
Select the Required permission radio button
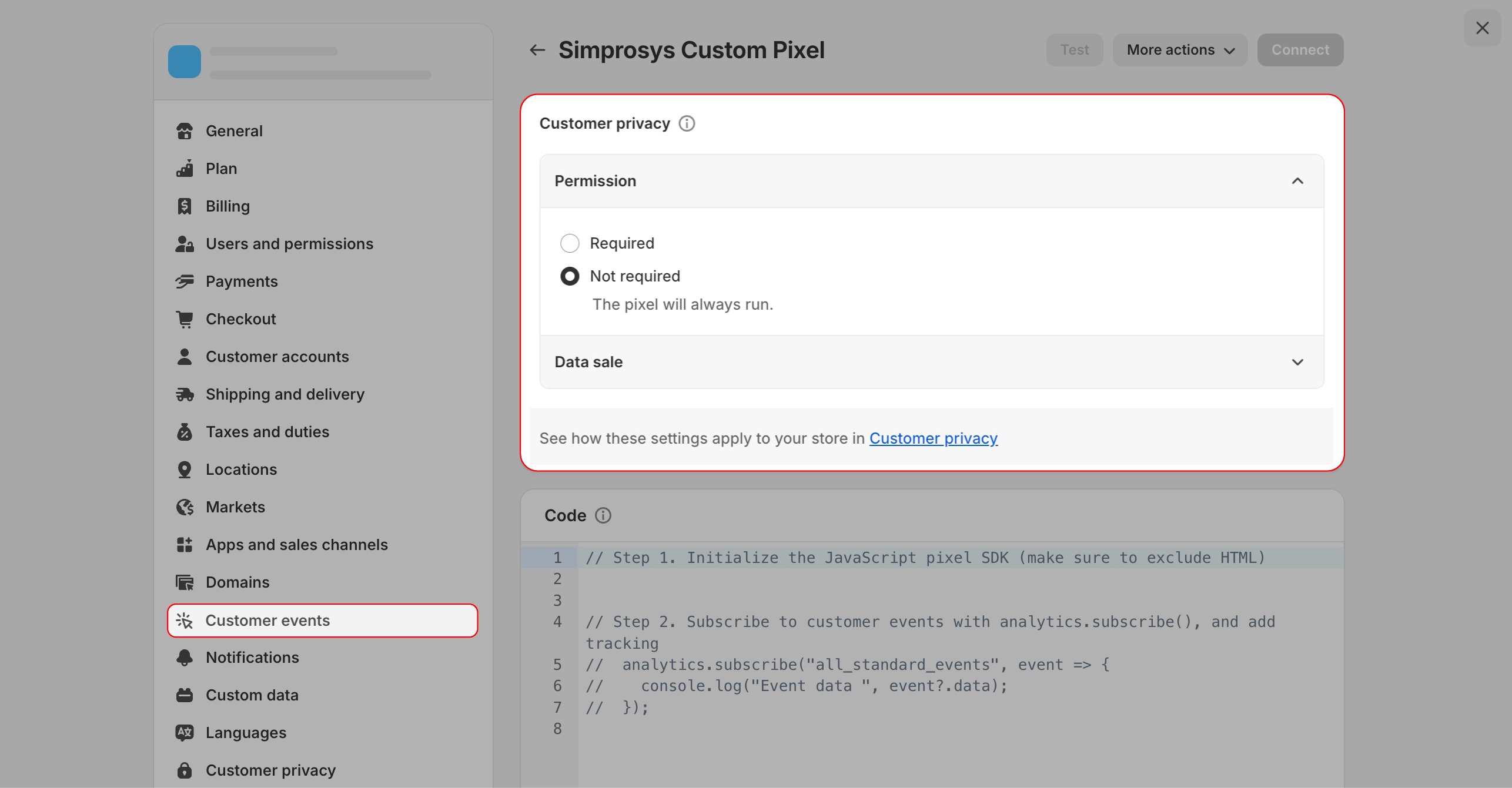click(x=570, y=243)
